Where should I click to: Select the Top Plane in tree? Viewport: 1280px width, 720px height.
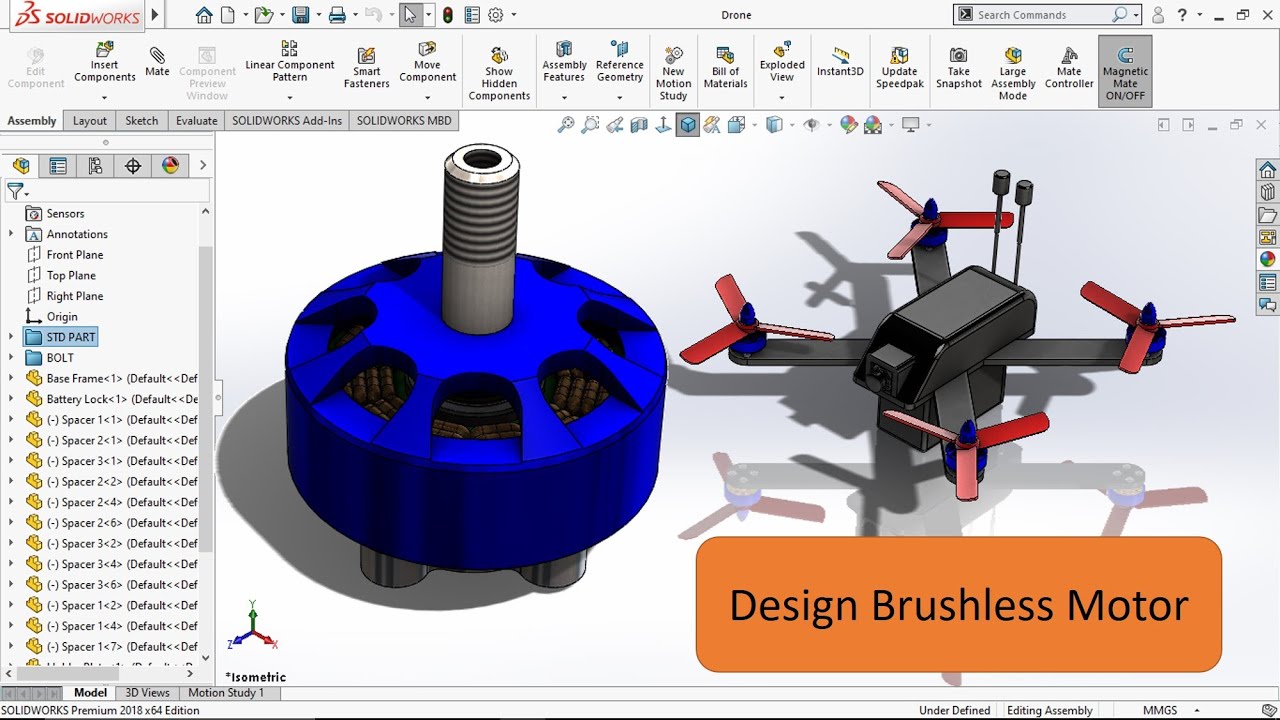point(71,275)
